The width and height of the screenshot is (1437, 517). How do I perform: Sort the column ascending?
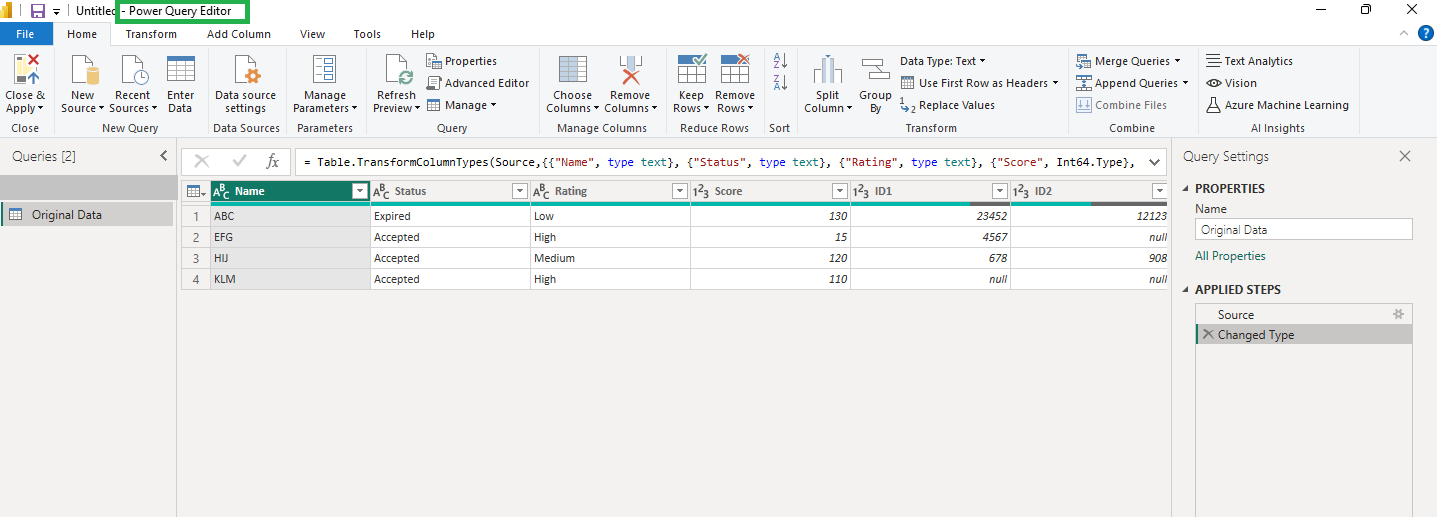(780, 61)
